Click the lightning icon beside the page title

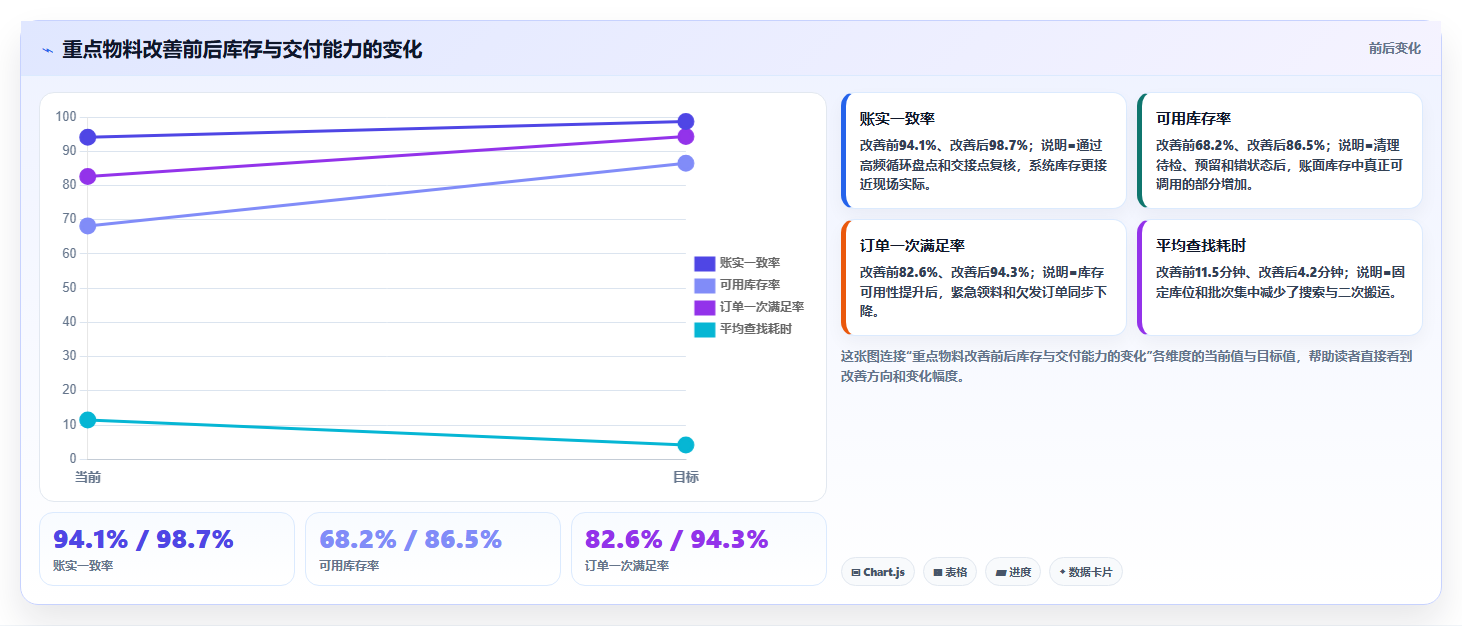(47, 50)
